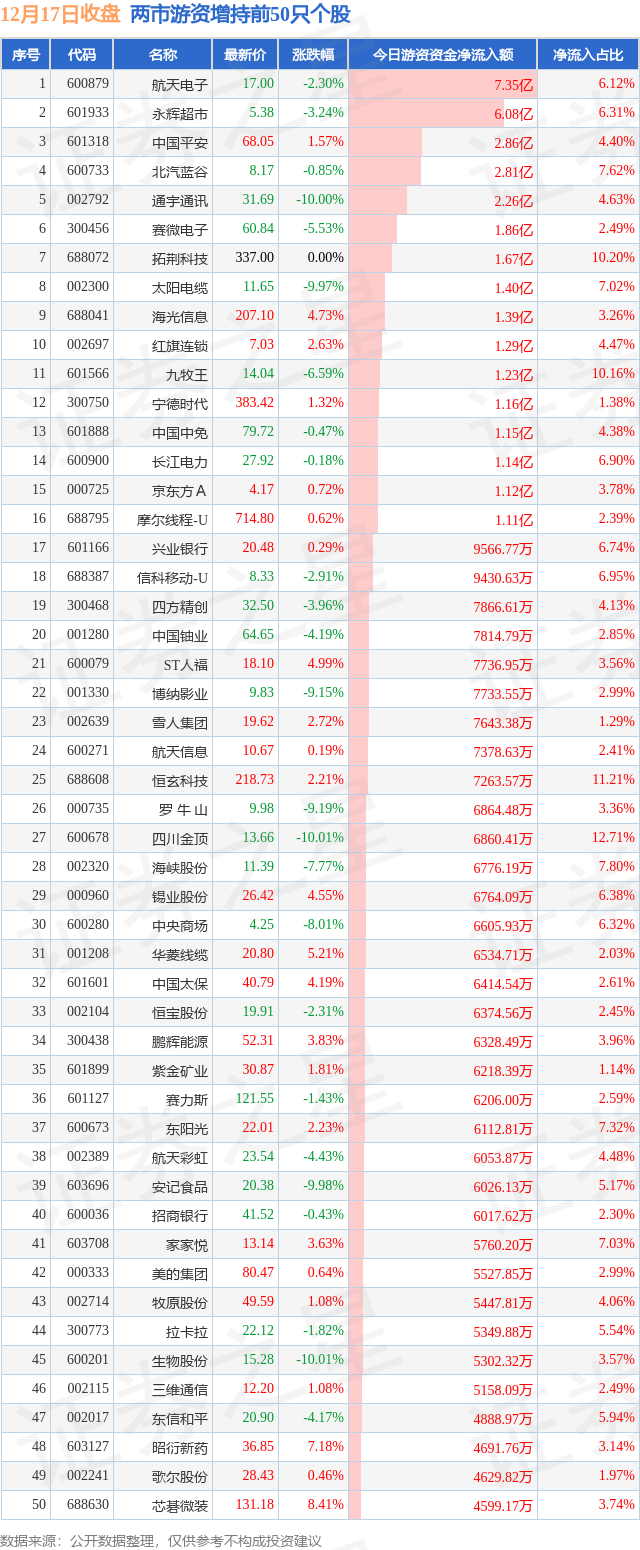Select stock name 永辉超市
The height and width of the screenshot is (1550, 640).
pos(180,113)
